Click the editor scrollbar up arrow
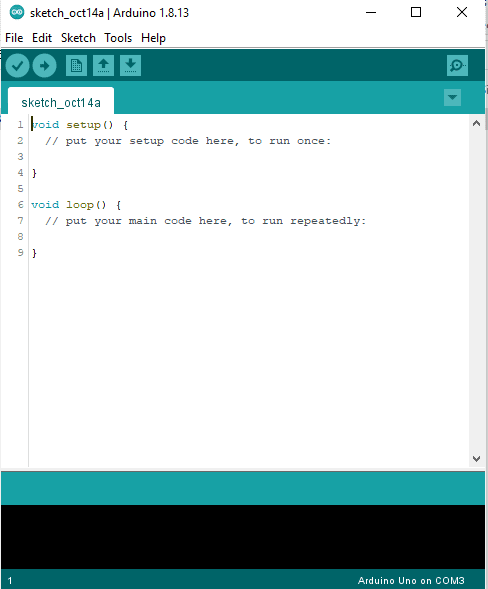This screenshot has height=589, width=488. pyautogui.click(x=476, y=123)
